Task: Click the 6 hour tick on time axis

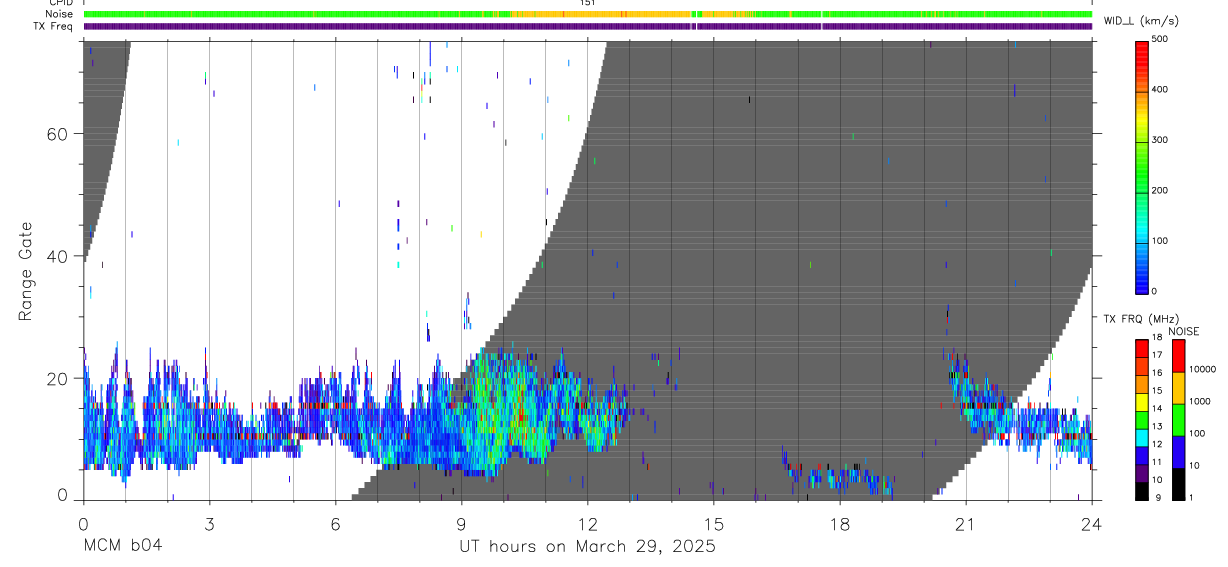Action: pos(335,523)
